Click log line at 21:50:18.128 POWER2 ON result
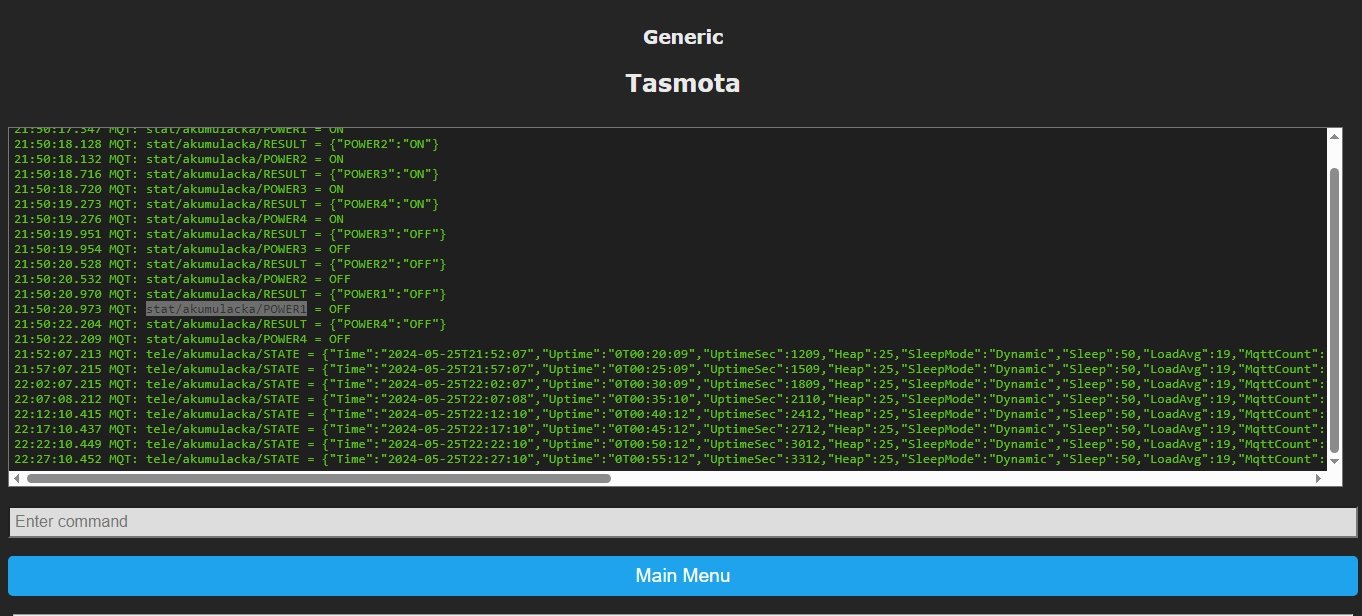 226,144
